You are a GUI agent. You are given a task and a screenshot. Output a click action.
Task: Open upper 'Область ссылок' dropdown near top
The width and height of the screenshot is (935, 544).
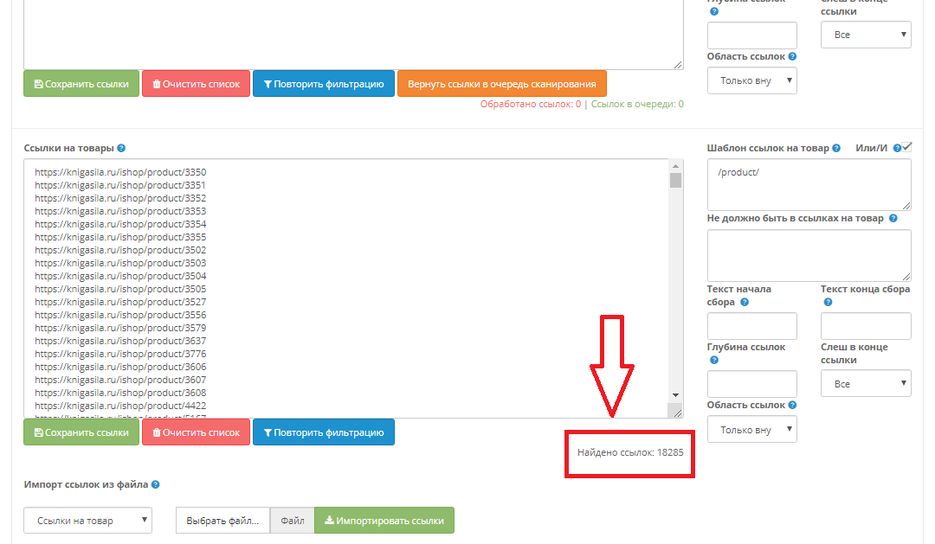[x=751, y=81]
